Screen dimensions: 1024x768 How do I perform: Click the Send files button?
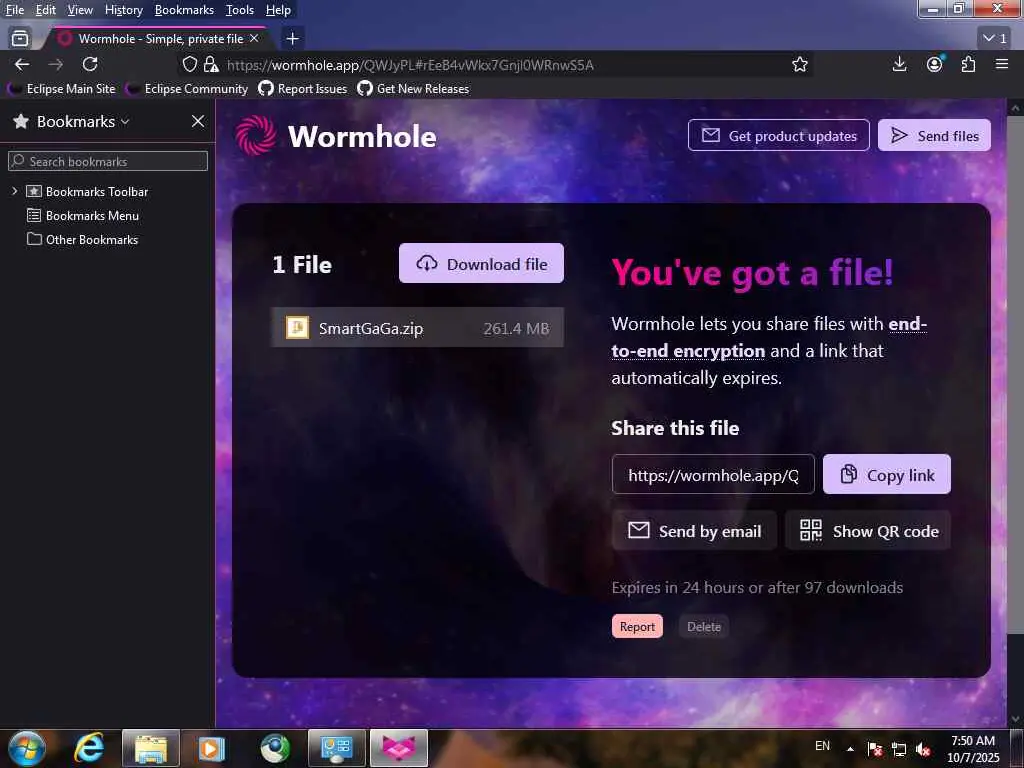[934, 135]
